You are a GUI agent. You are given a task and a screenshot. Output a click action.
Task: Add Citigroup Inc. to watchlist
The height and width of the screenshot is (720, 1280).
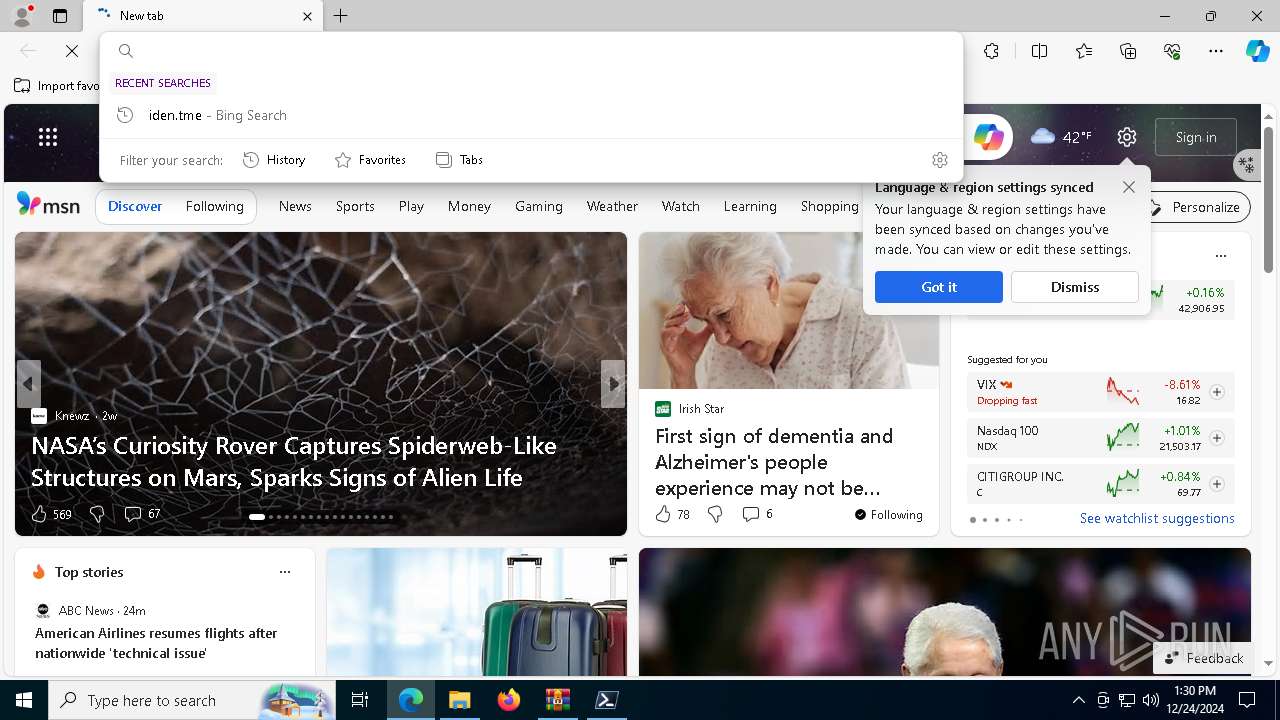point(1217,484)
